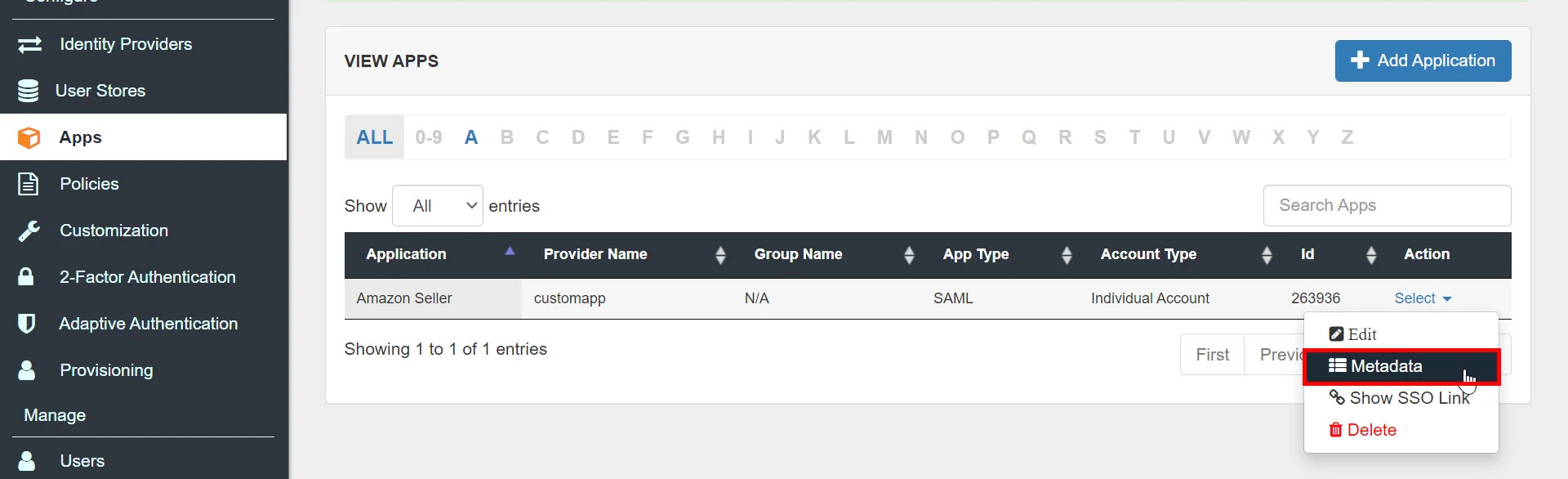Expand the Select action dropdown
1568x479 pixels.
[1422, 298]
